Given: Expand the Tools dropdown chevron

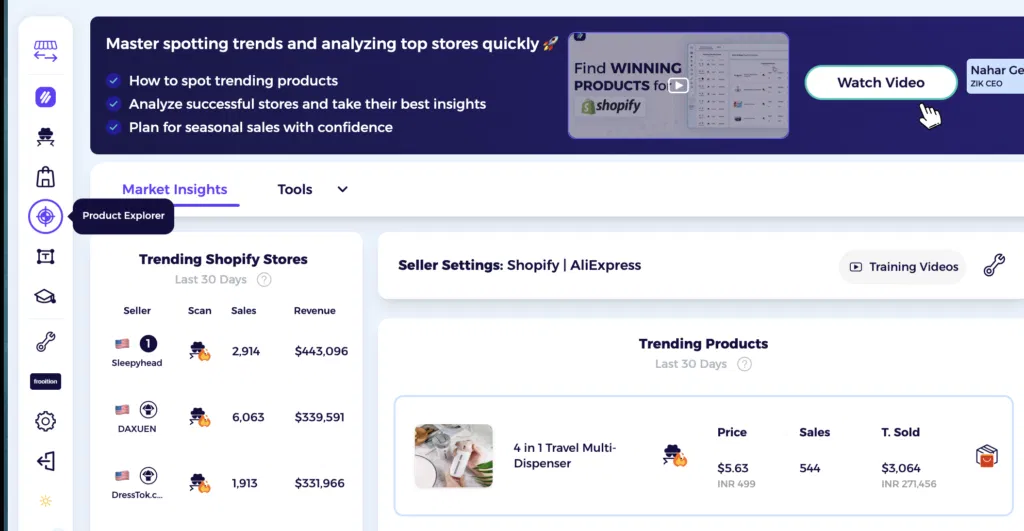Looking at the screenshot, I should 342,189.
